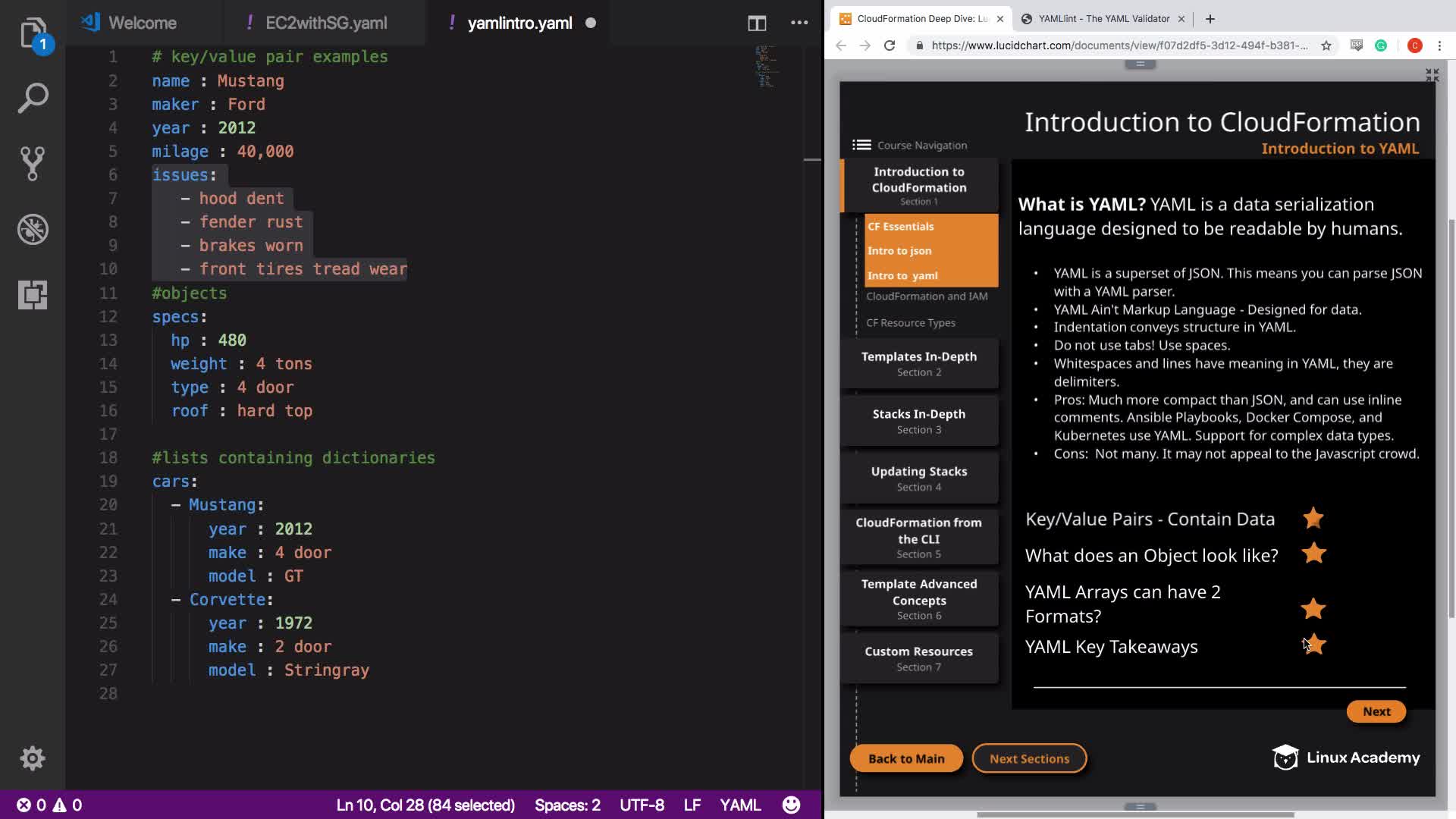1456x819 pixels.
Task: Open the Course Navigation menu
Action: pos(861,145)
